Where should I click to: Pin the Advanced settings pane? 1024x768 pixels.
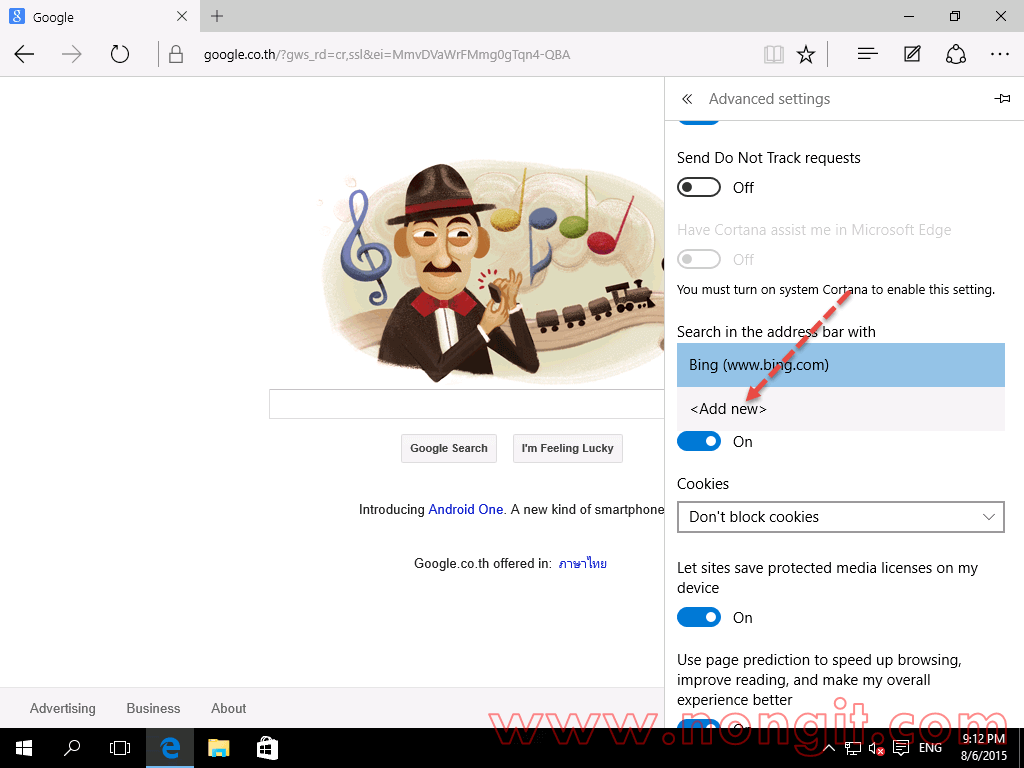tap(1003, 98)
